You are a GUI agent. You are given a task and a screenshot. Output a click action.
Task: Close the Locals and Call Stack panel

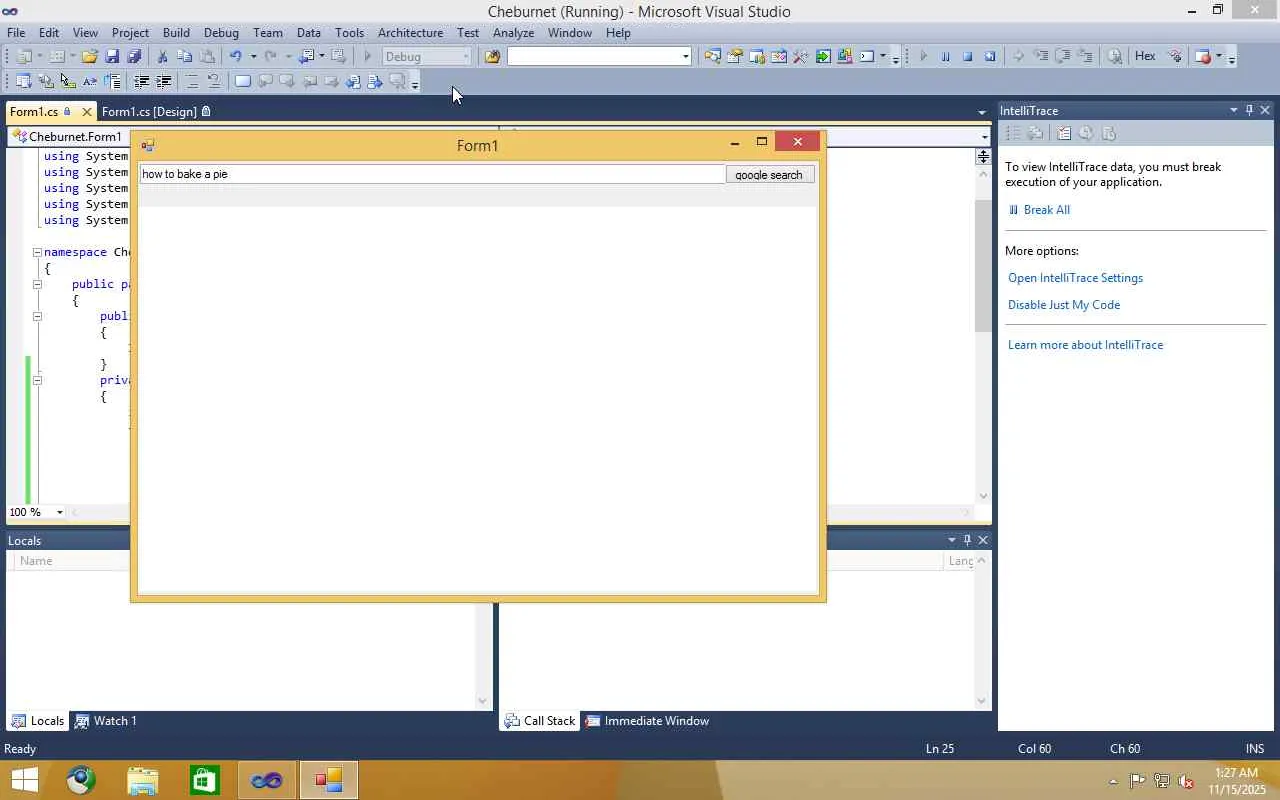pyautogui.click(x=983, y=540)
